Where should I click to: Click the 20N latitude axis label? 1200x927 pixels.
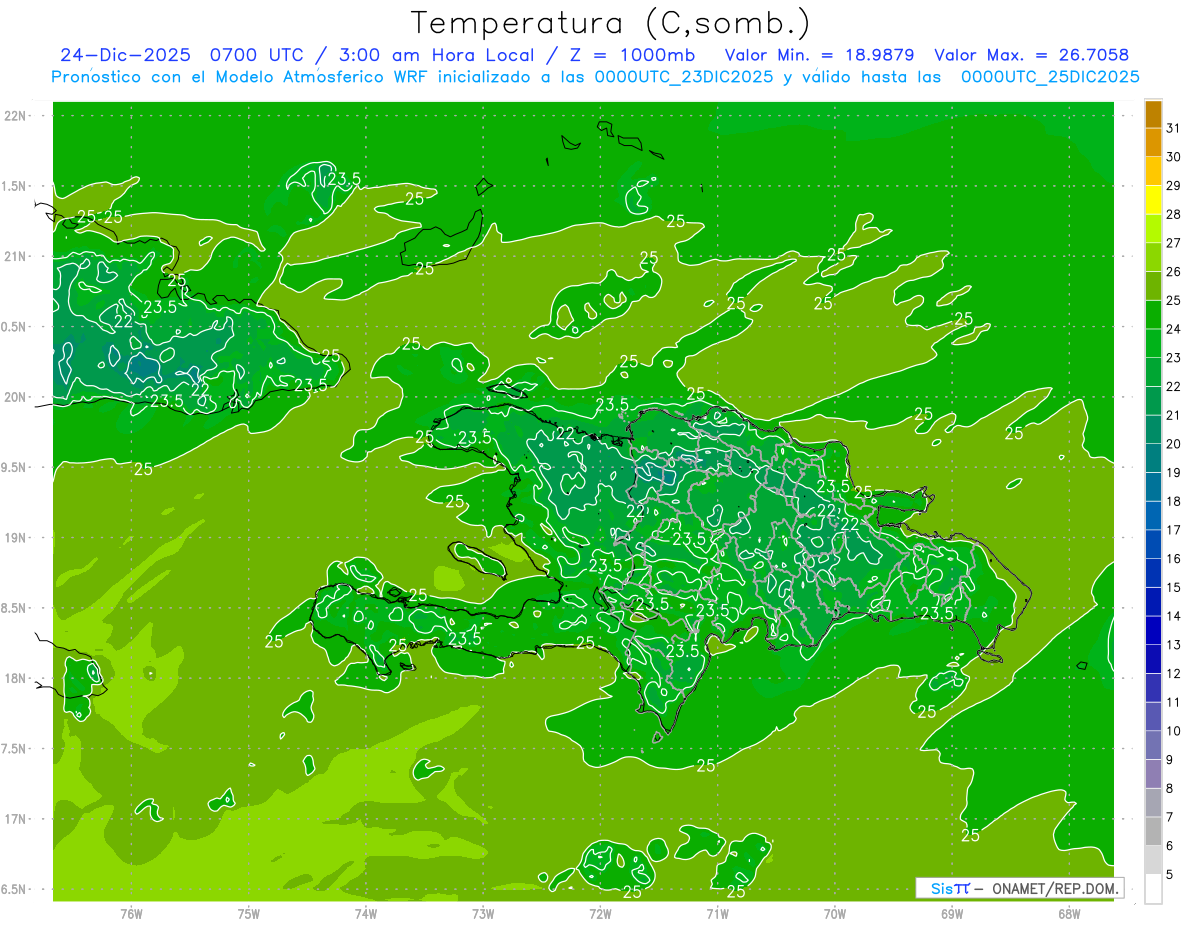tap(17, 397)
